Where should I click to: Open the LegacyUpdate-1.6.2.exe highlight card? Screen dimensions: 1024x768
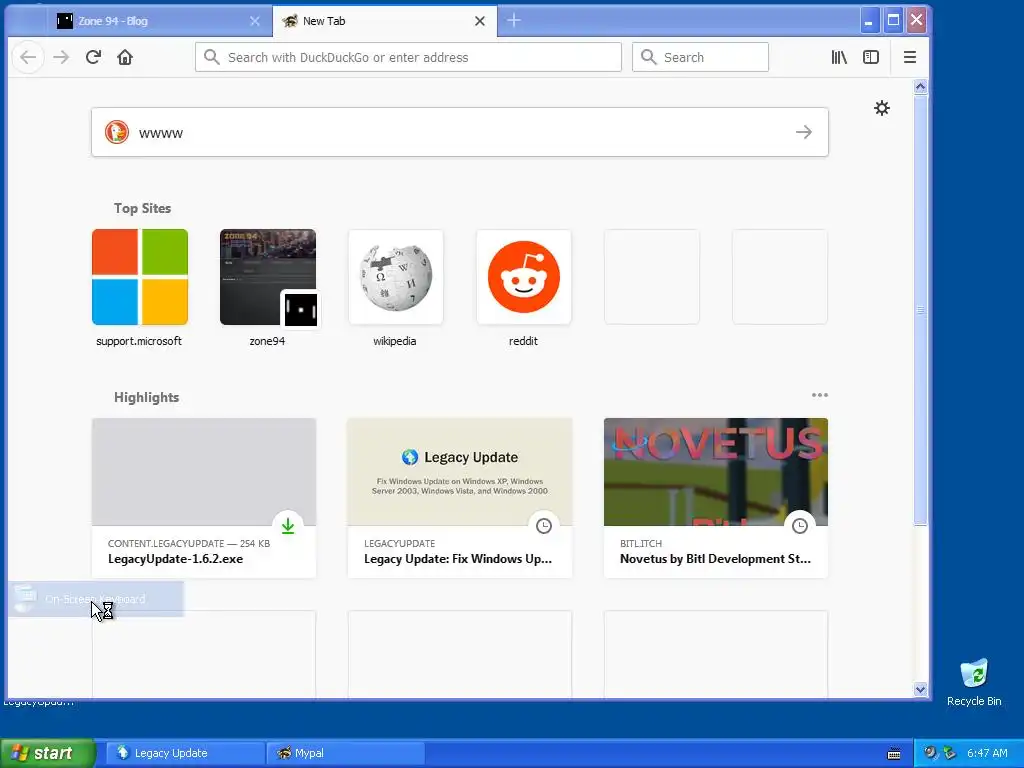click(204, 498)
